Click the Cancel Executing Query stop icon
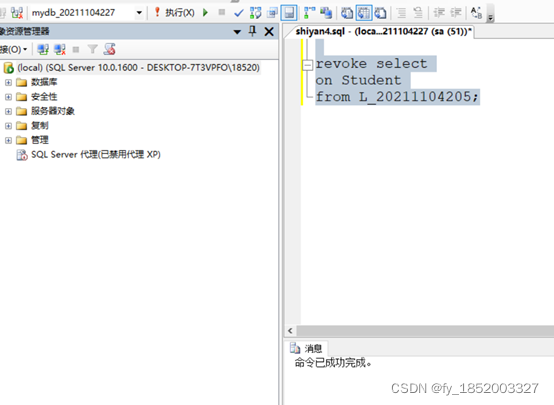Viewport: 554px width, 405px height. 222,12
